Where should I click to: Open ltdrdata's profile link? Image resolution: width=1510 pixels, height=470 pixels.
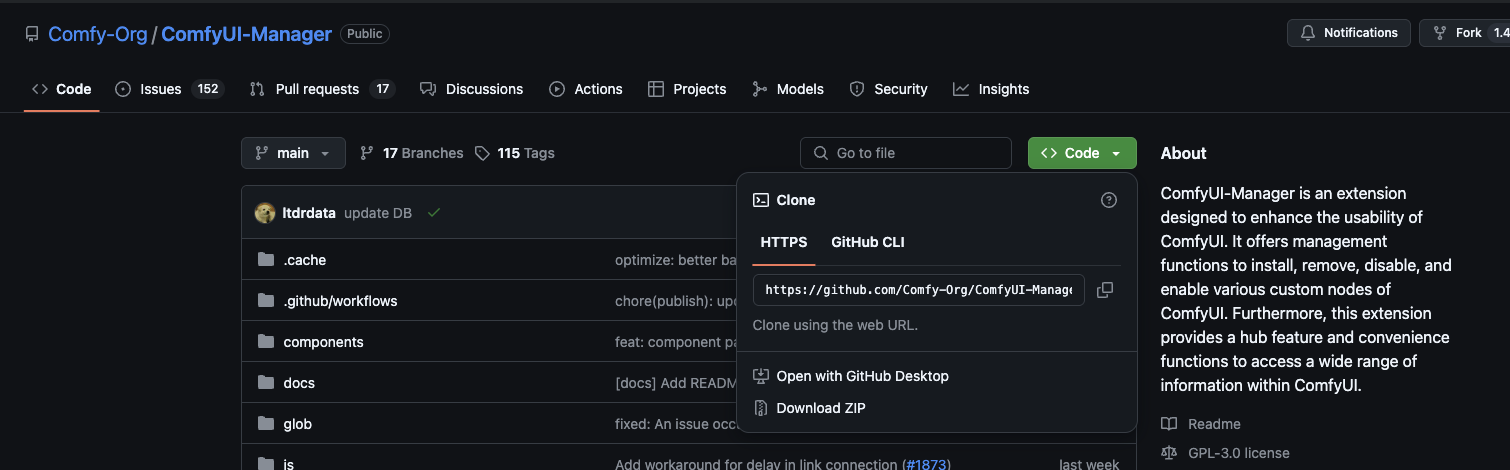(x=310, y=213)
